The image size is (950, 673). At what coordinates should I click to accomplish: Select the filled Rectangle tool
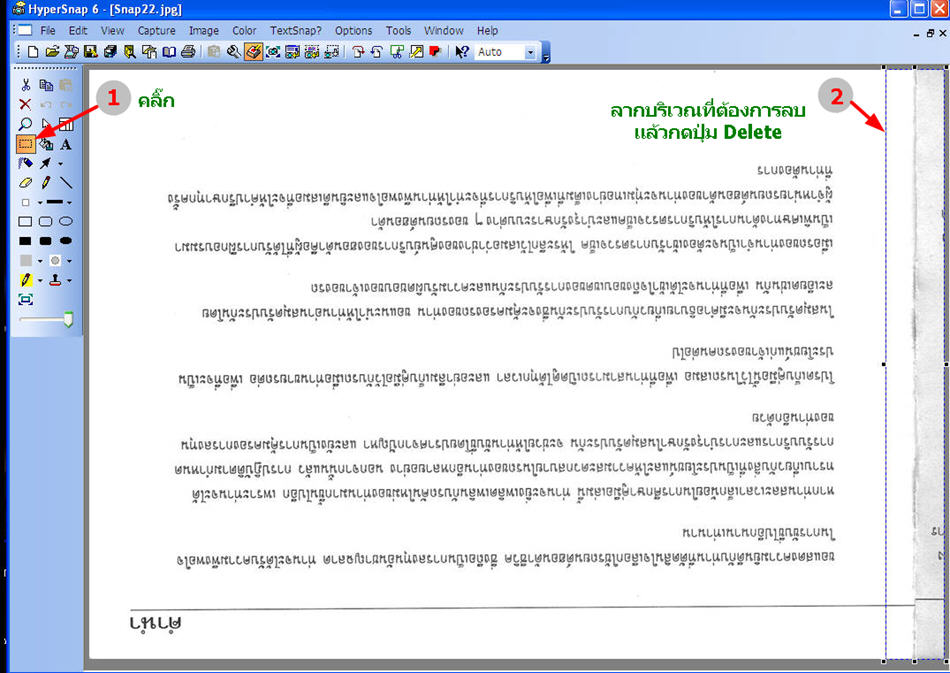(25, 241)
